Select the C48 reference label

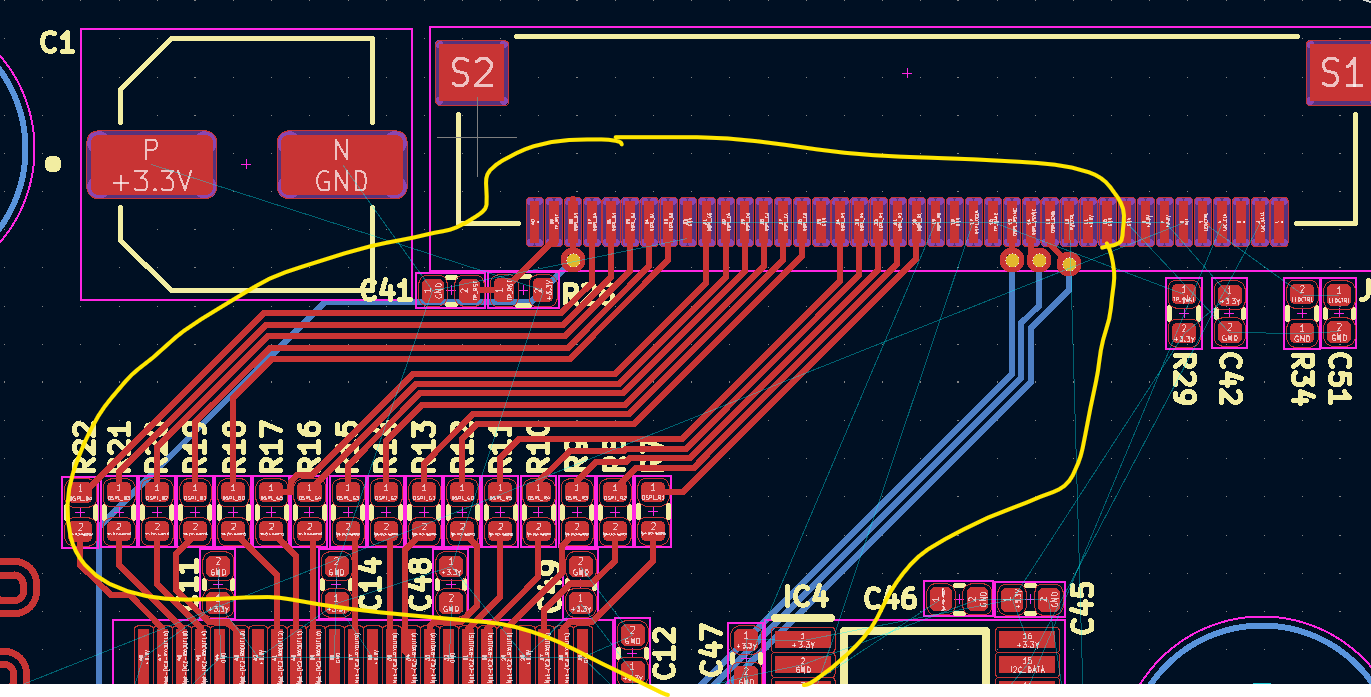pos(420,585)
